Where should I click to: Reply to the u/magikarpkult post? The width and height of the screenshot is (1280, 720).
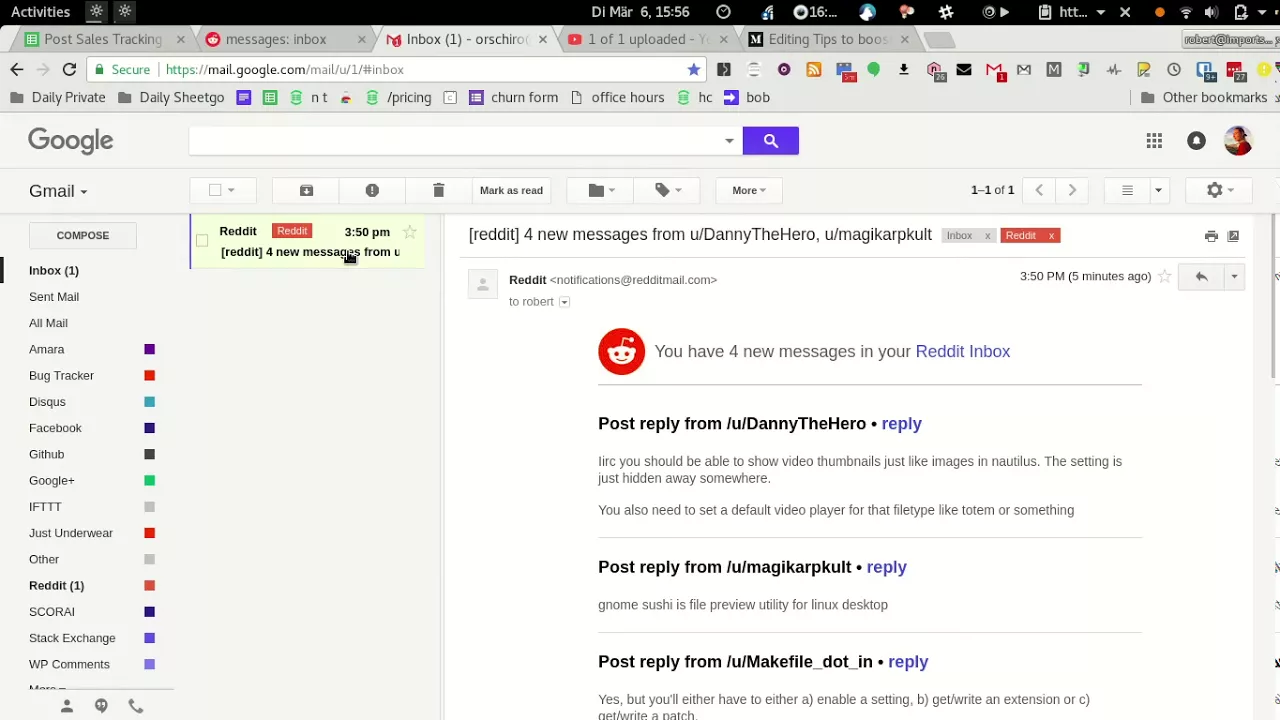click(886, 567)
